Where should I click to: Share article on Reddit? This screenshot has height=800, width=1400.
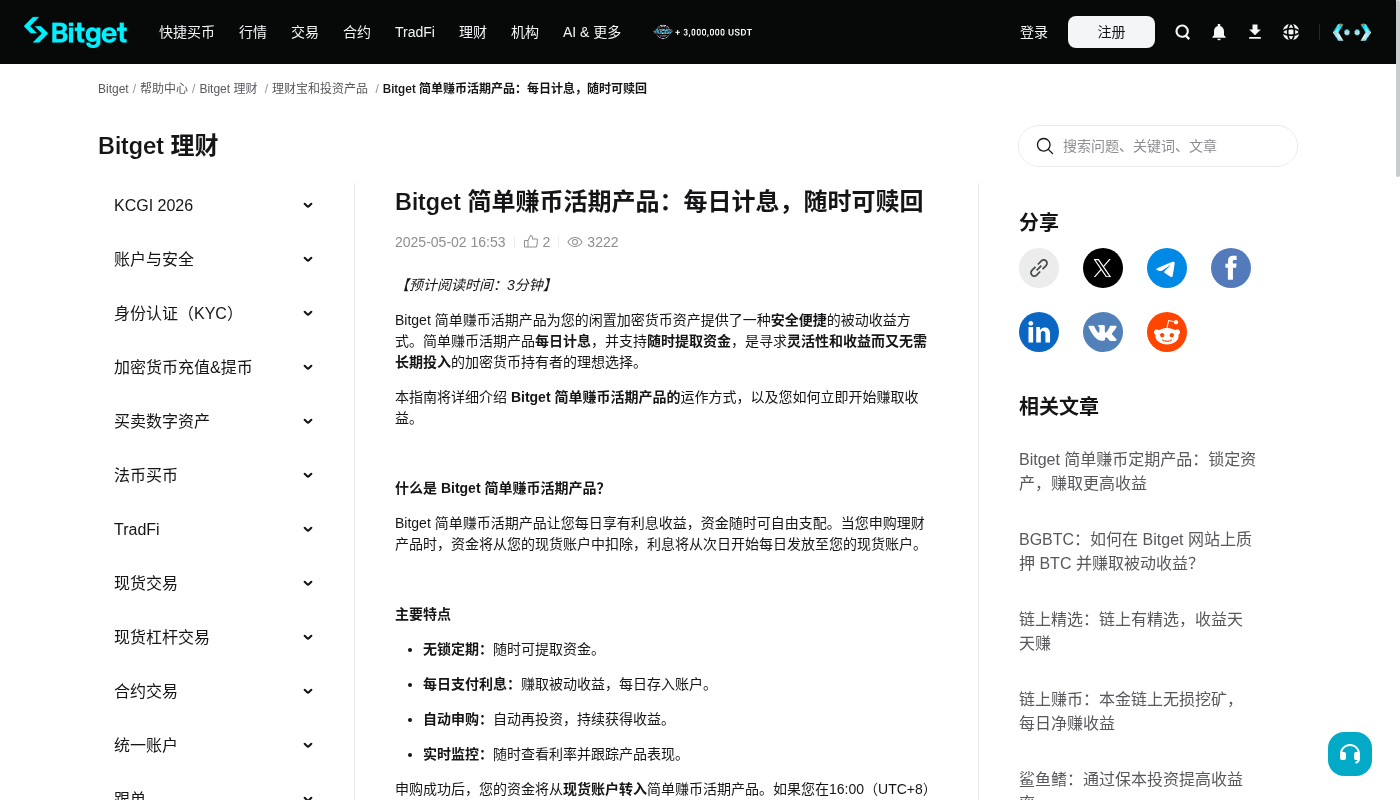click(x=1167, y=332)
